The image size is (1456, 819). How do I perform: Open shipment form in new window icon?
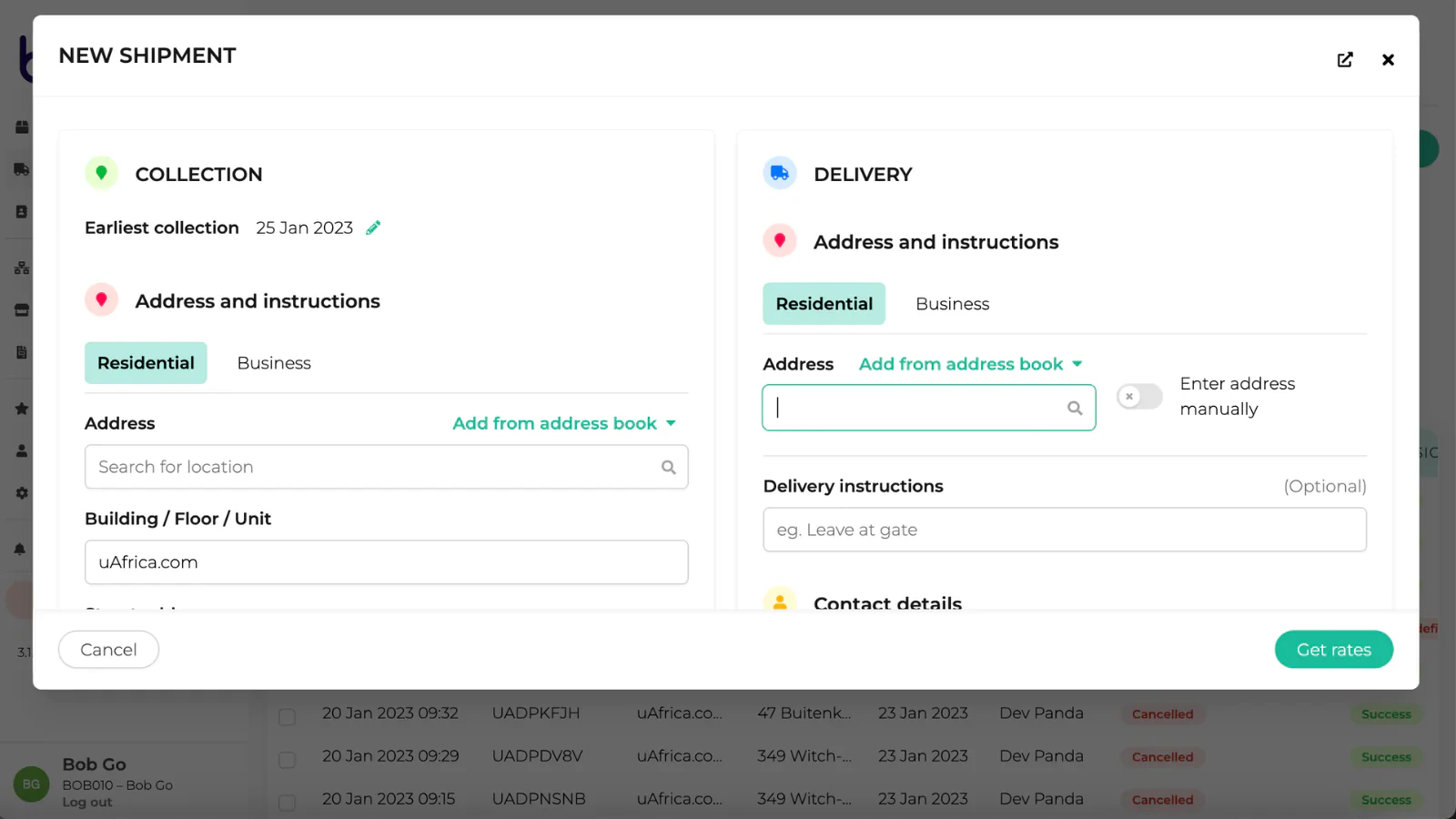(x=1344, y=60)
